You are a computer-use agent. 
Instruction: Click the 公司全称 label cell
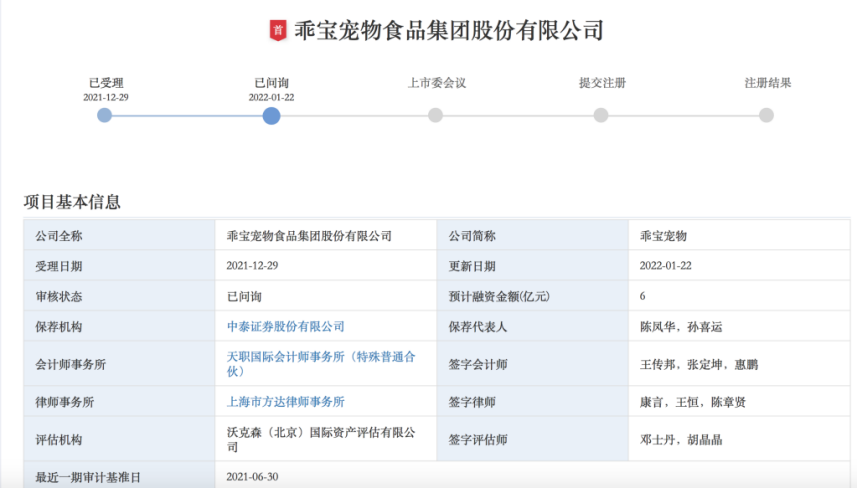[x=119, y=236]
